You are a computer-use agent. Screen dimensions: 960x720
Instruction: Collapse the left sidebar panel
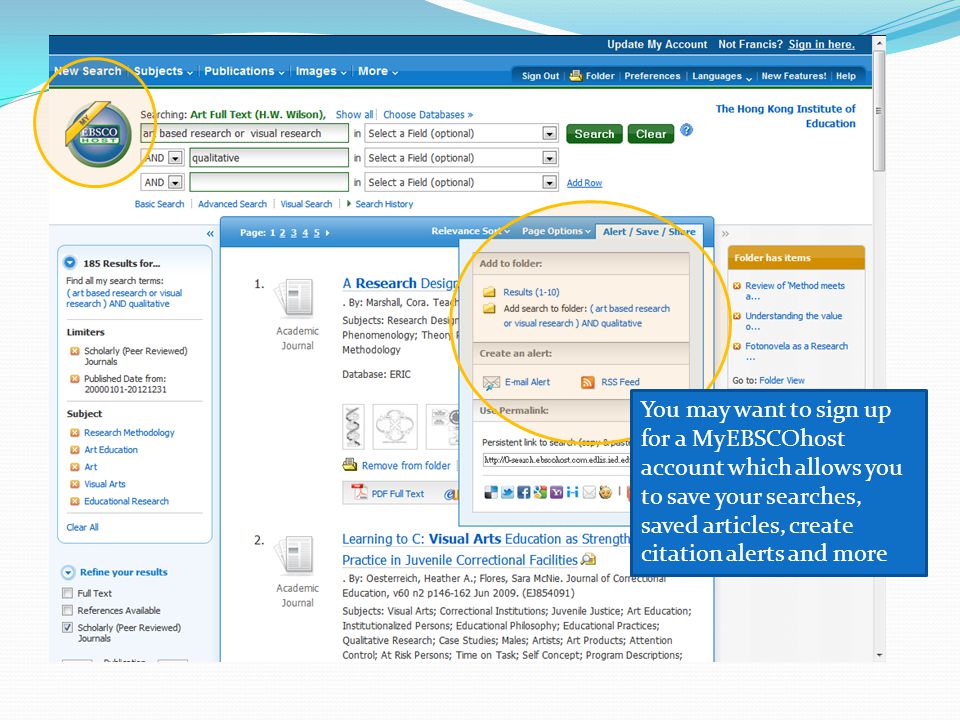[x=210, y=233]
